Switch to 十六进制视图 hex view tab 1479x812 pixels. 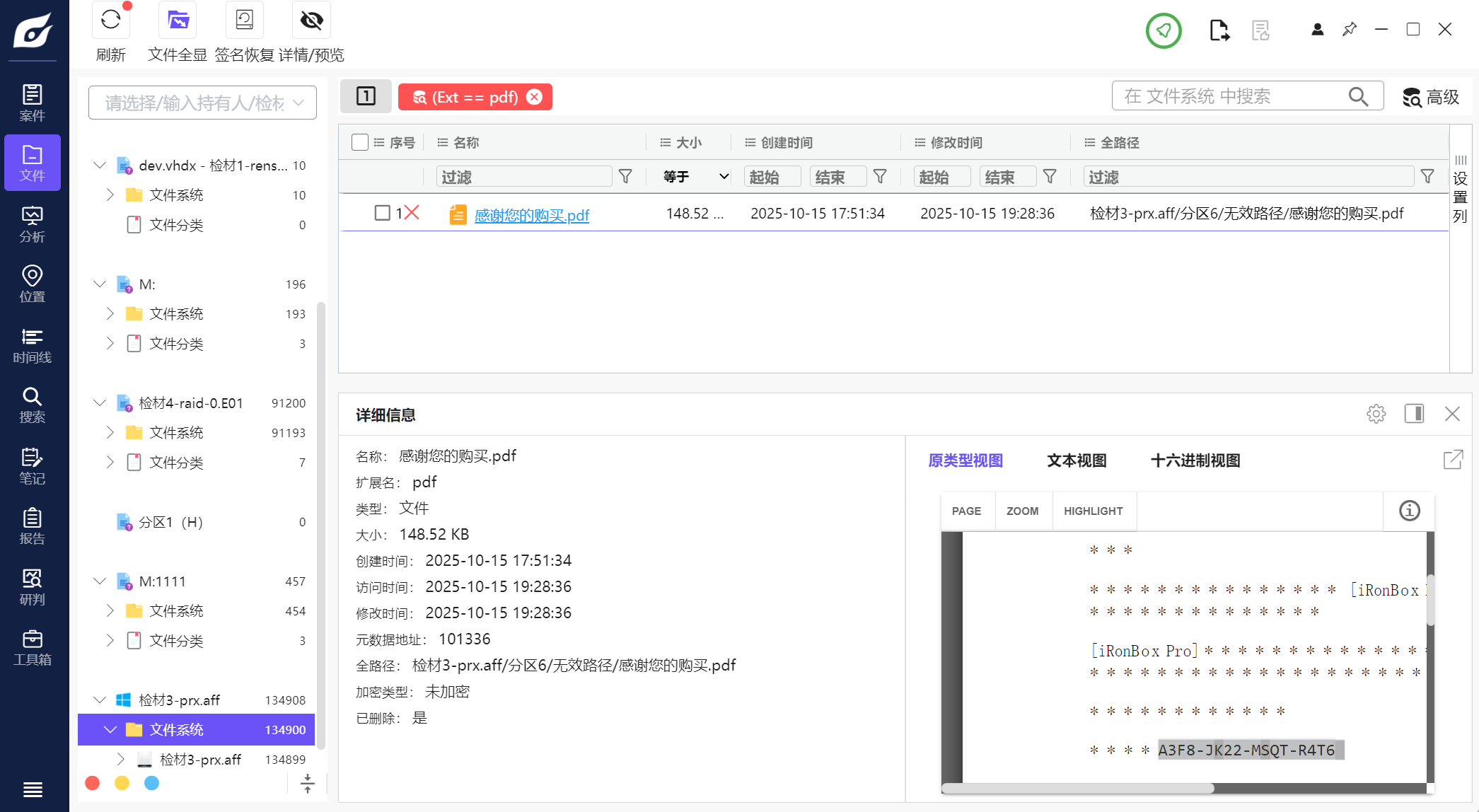[x=1195, y=460]
